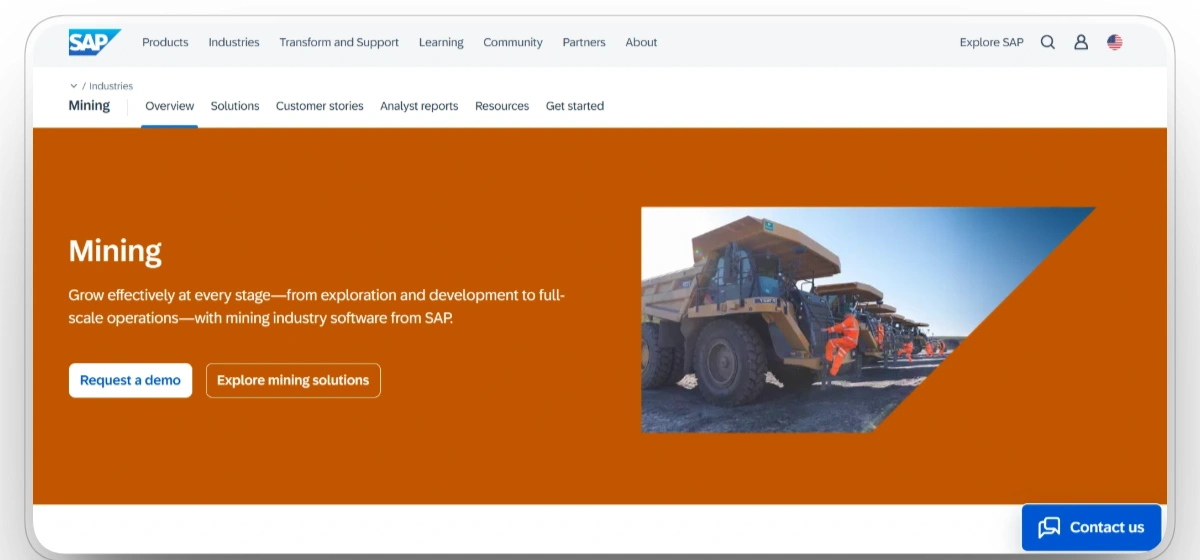Click the Mining section title in subnavigation

pyautogui.click(x=89, y=105)
